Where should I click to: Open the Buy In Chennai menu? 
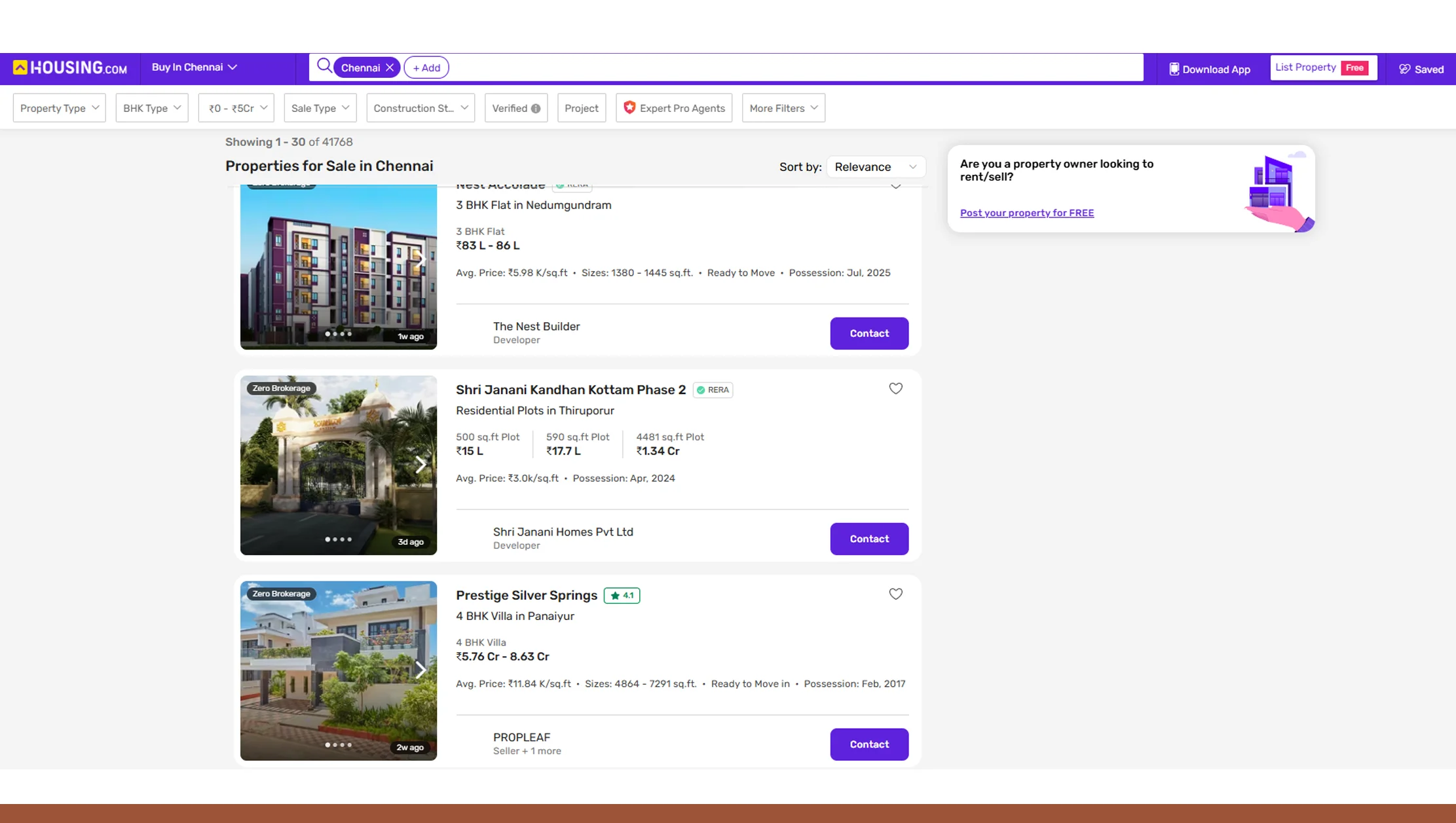click(194, 67)
